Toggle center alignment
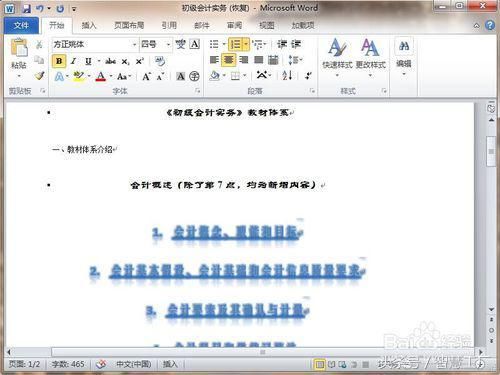Viewport: 500px width, 375px height. 229,60
